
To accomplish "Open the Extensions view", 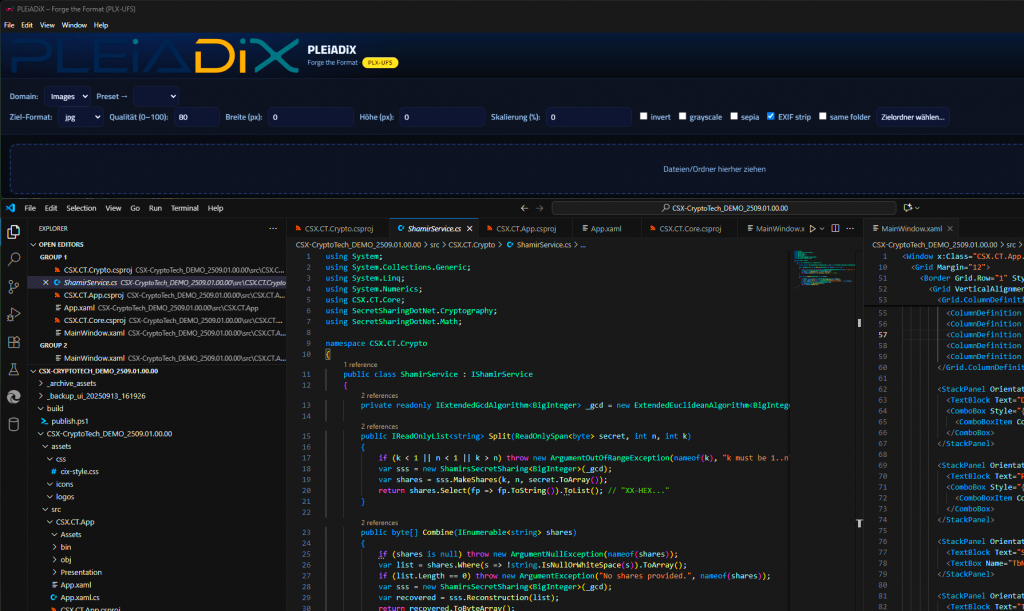I will [x=14, y=342].
